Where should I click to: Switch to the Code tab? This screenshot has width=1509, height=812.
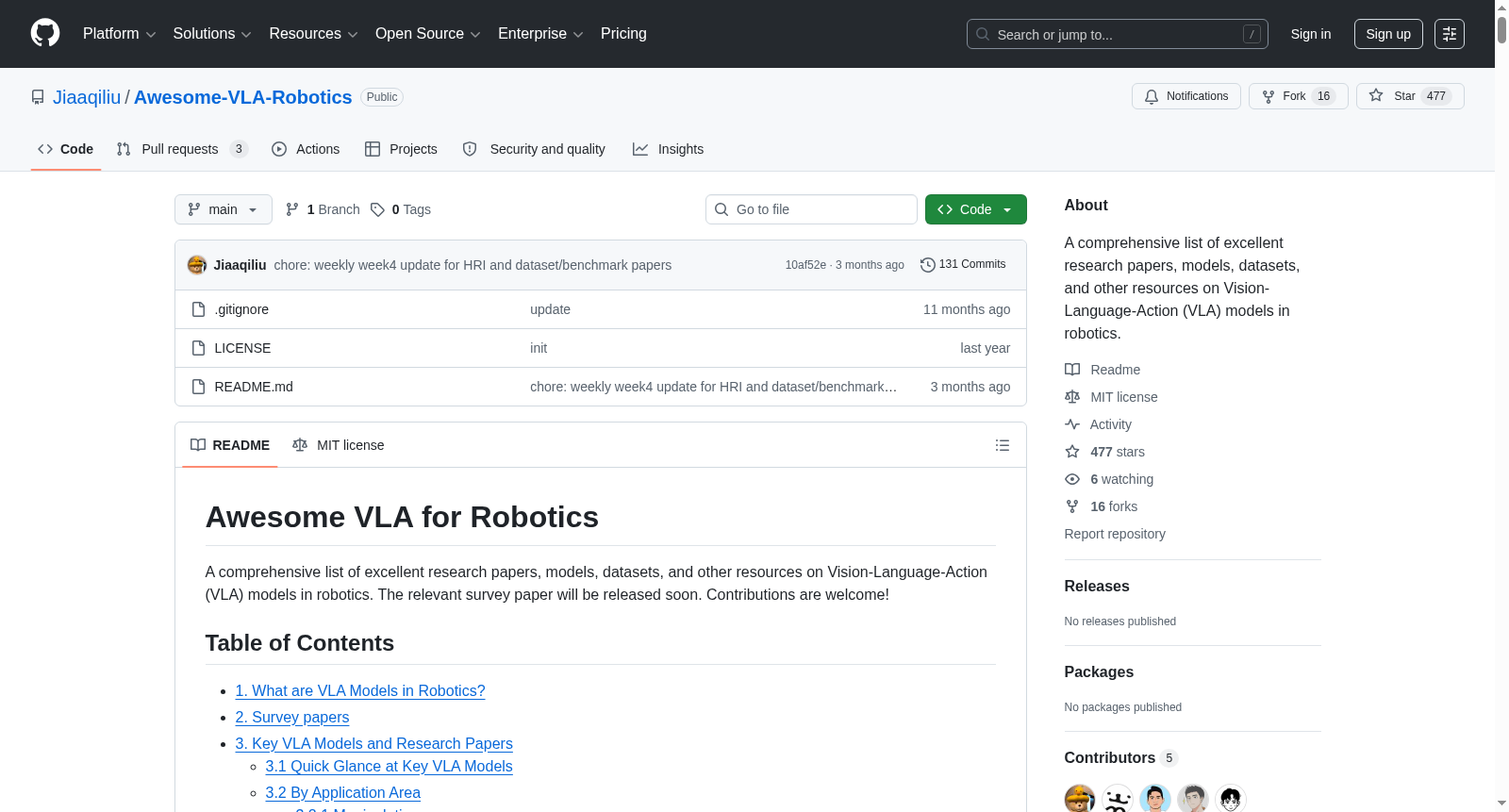pyautogui.click(x=66, y=149)
